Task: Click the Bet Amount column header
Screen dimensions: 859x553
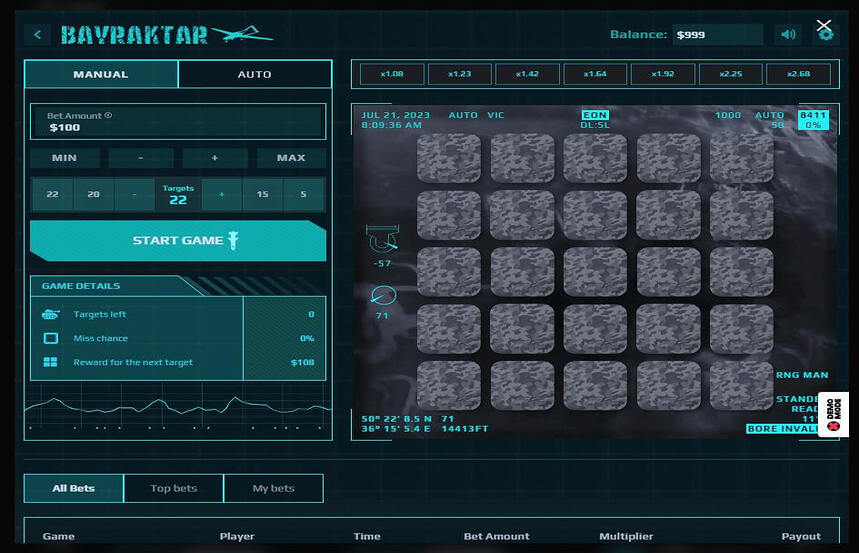Action: [x=496, y=536]
